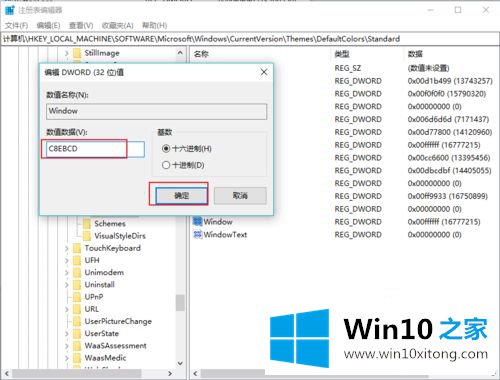
Task: Click the 名称 column header
Action: click(x=201, y=54)
